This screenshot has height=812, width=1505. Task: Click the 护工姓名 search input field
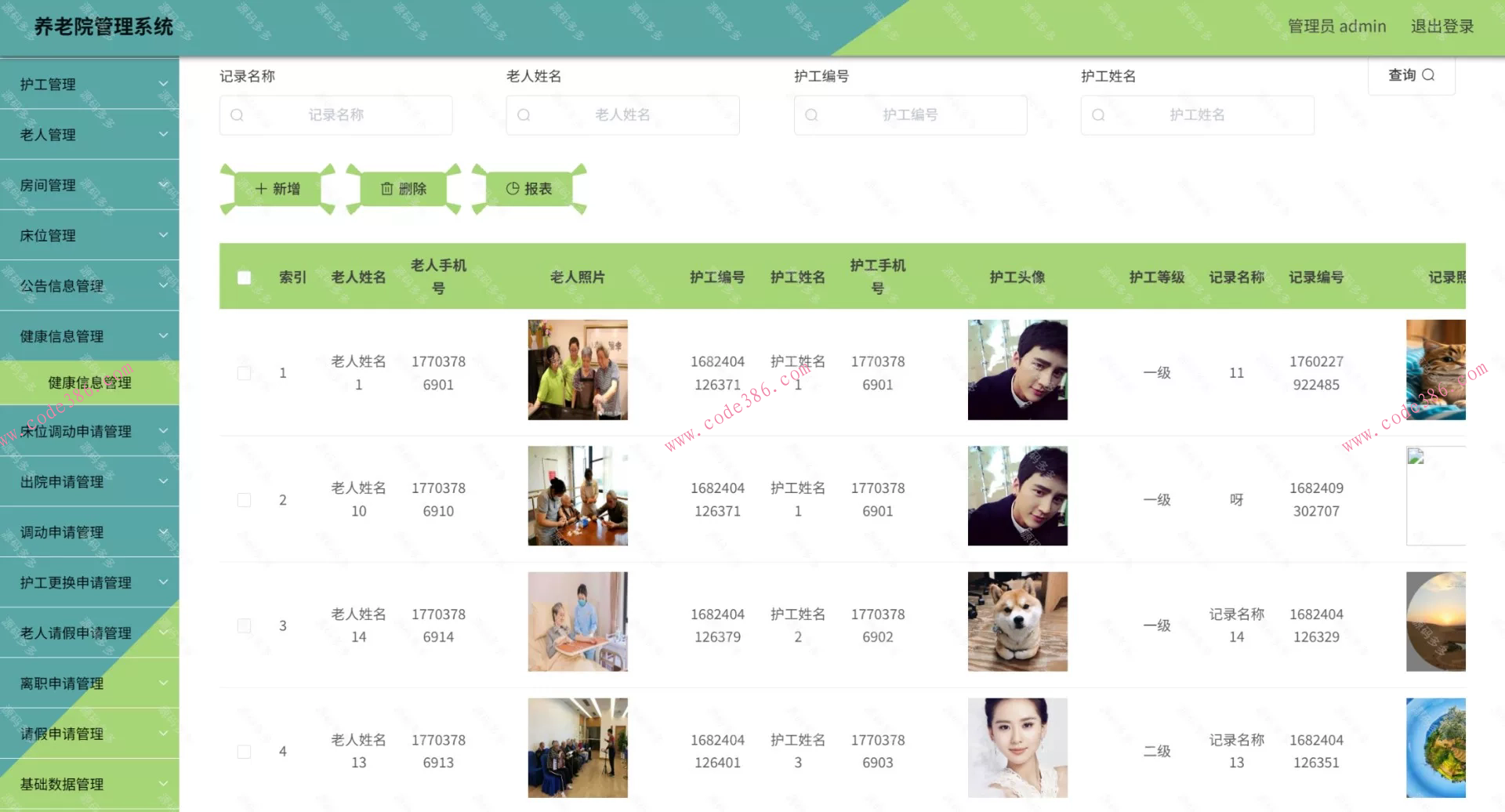pos(1197,115)
